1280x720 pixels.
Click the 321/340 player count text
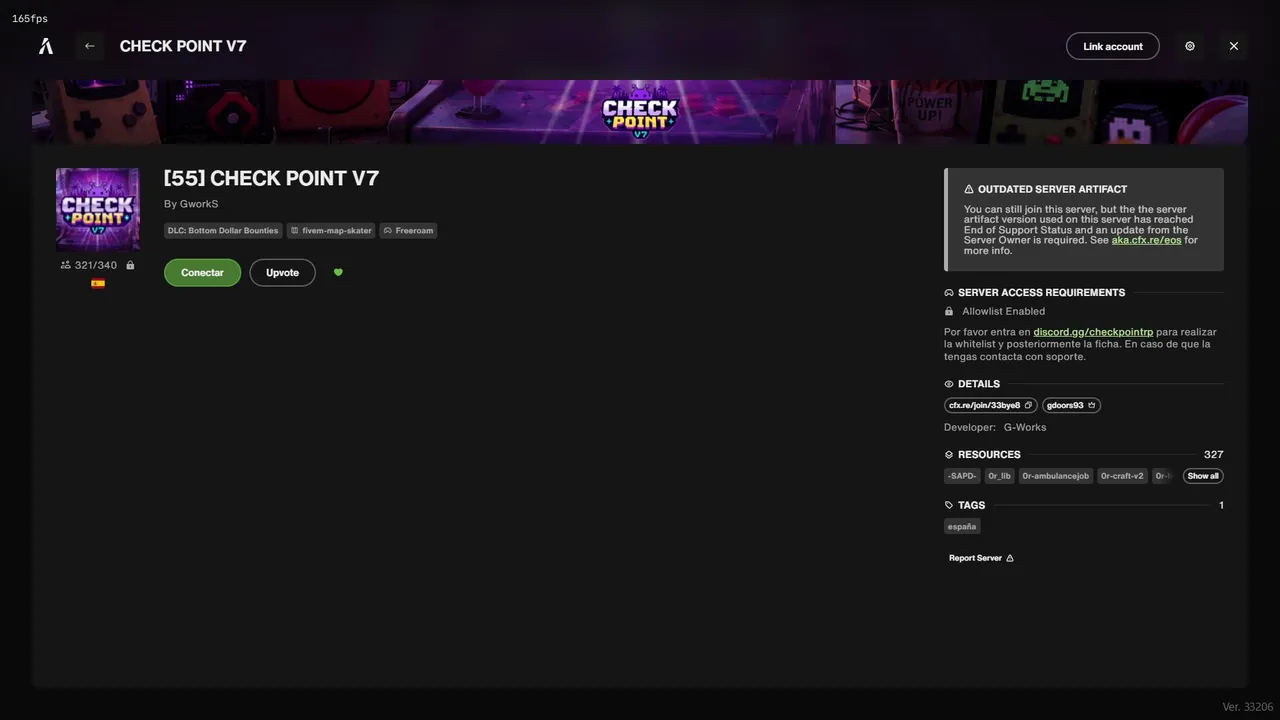tap(96, 266)
